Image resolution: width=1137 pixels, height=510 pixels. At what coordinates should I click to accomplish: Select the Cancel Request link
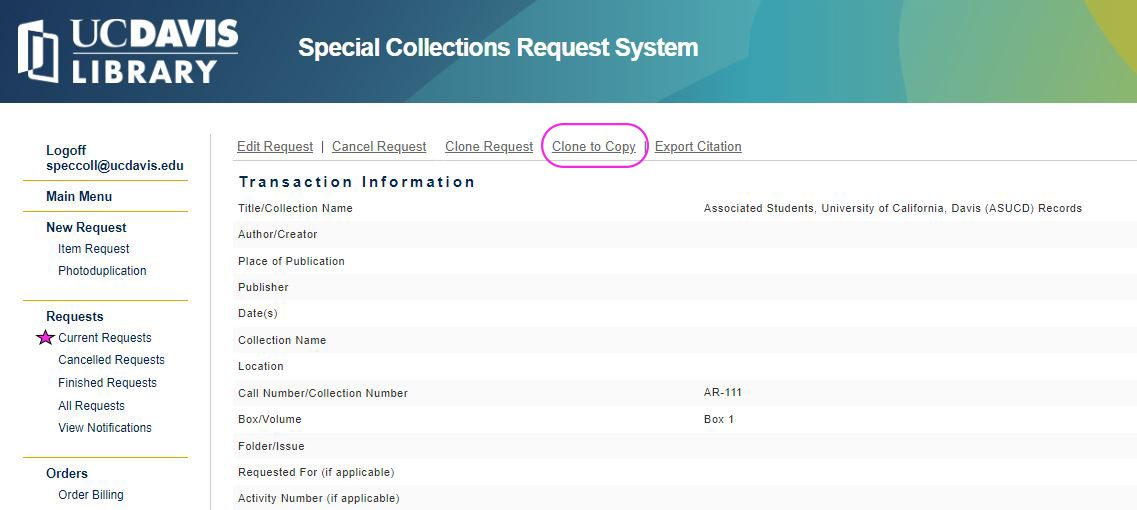point(379,147)
